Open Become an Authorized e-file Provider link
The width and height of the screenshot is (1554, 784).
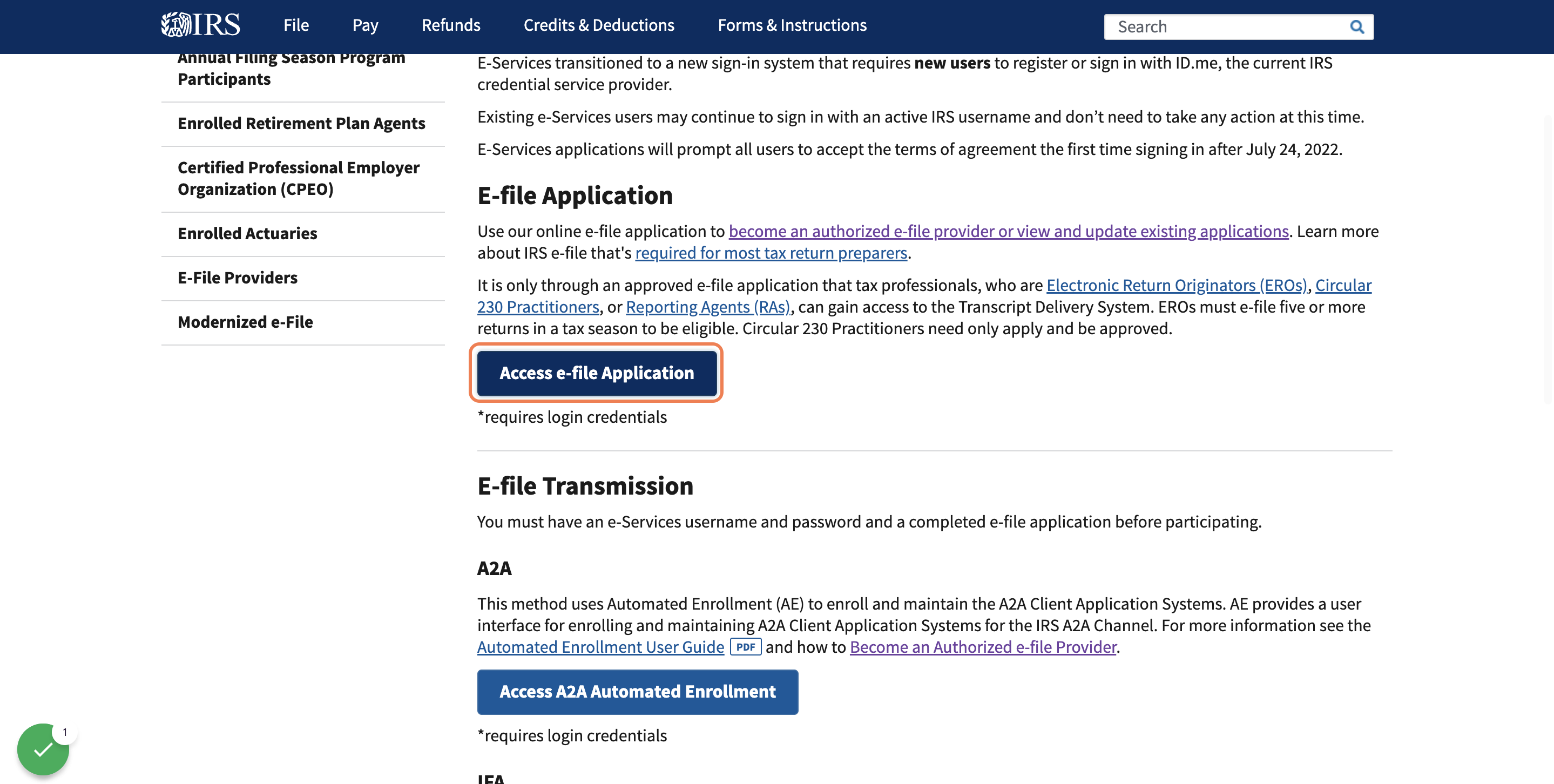point(983,646)
